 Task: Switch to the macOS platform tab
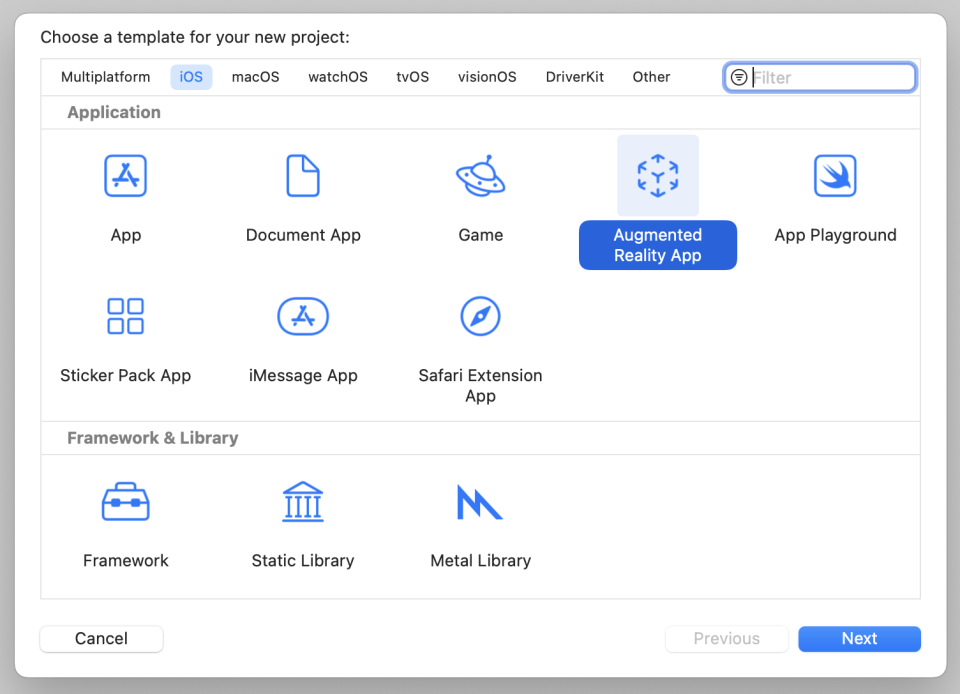[255, 77]
